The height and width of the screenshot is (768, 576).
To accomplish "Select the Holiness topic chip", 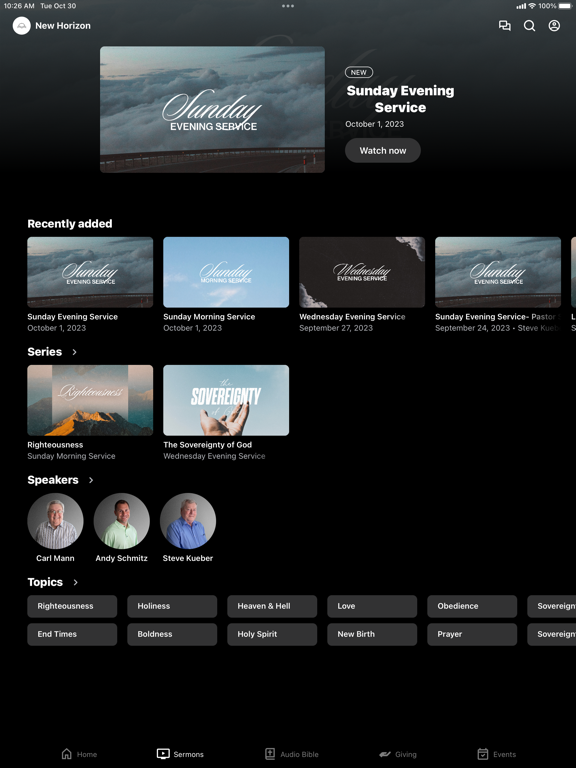I will (172, 606).
